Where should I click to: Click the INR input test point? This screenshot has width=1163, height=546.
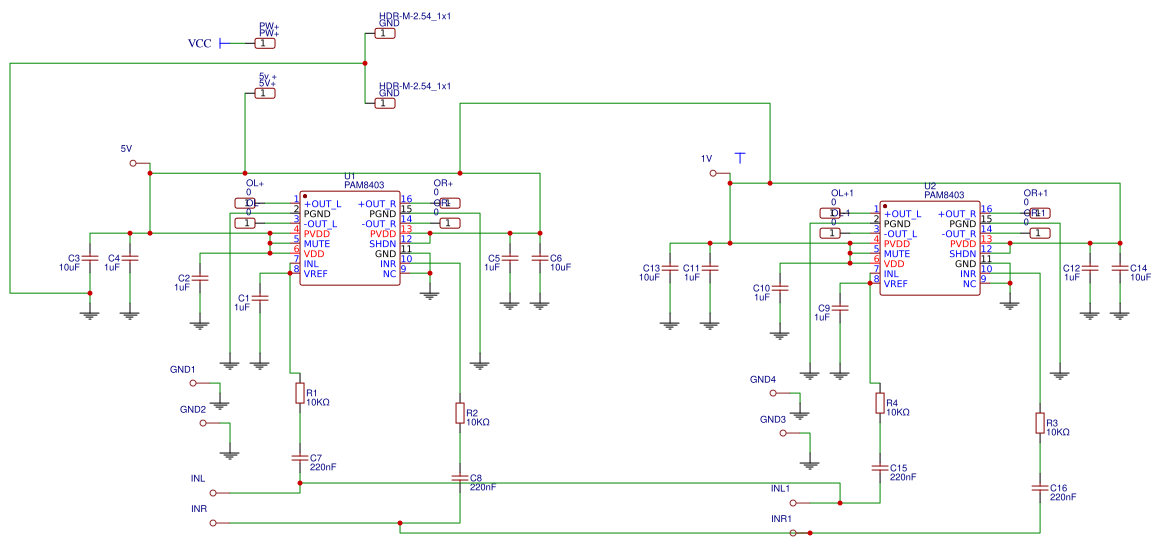214,523
